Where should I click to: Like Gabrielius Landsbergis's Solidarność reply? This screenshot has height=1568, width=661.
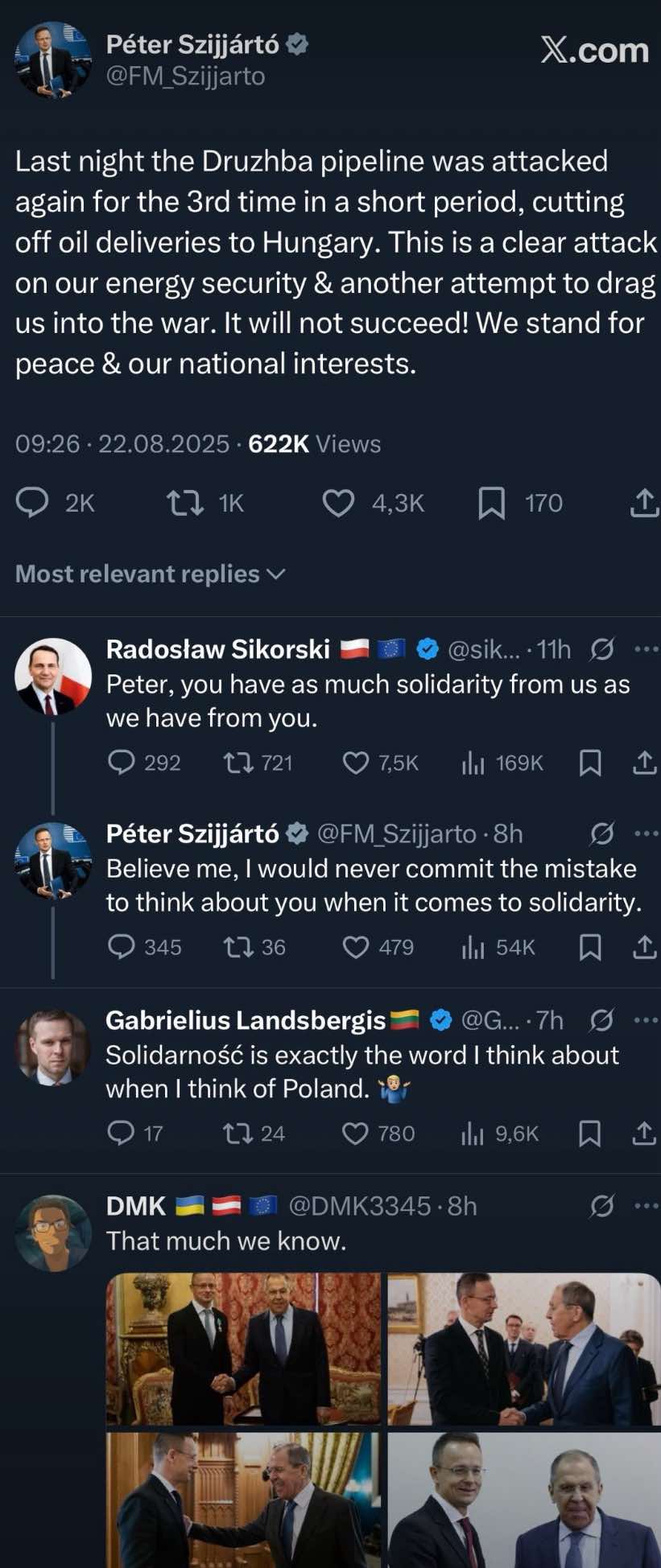coord(355,1134)
